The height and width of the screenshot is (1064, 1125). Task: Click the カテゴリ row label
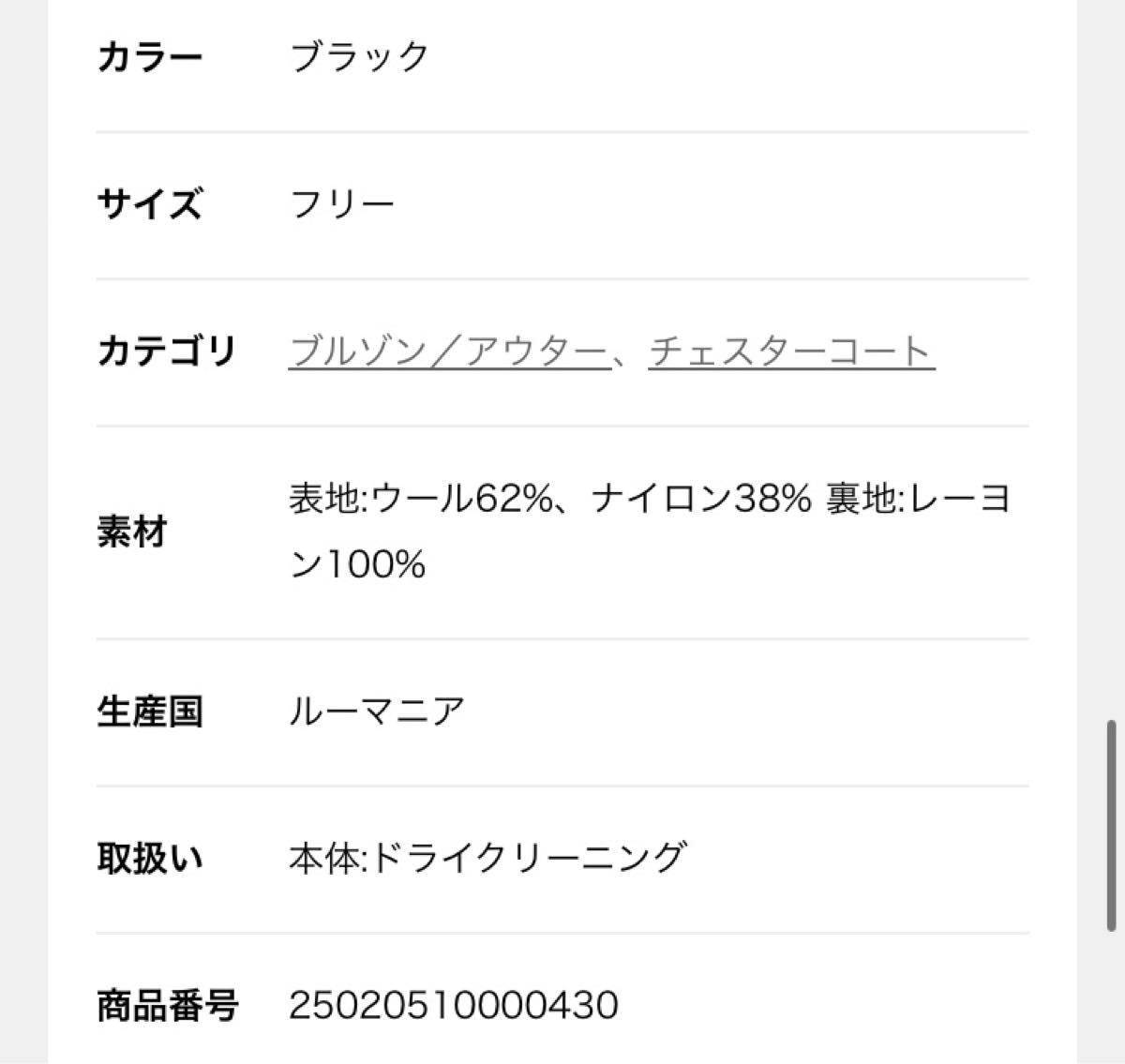(x=167, y=352)
